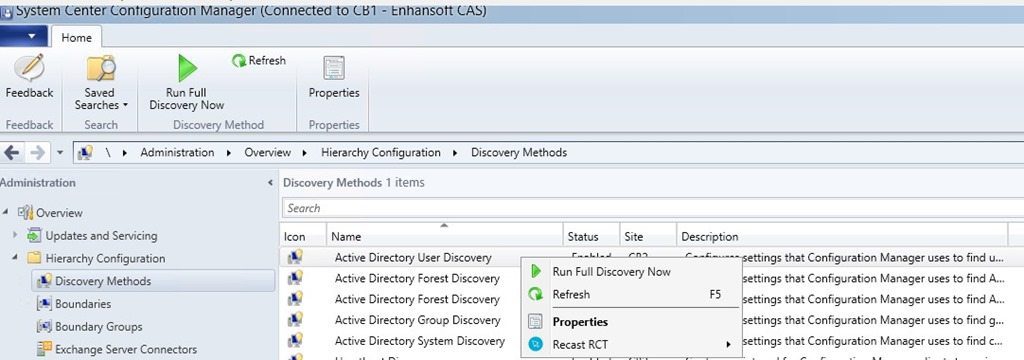Click icon of Active Directory Group Discovery
The height and width of the screenshot is (360, 1024).
tap(295, 320)
